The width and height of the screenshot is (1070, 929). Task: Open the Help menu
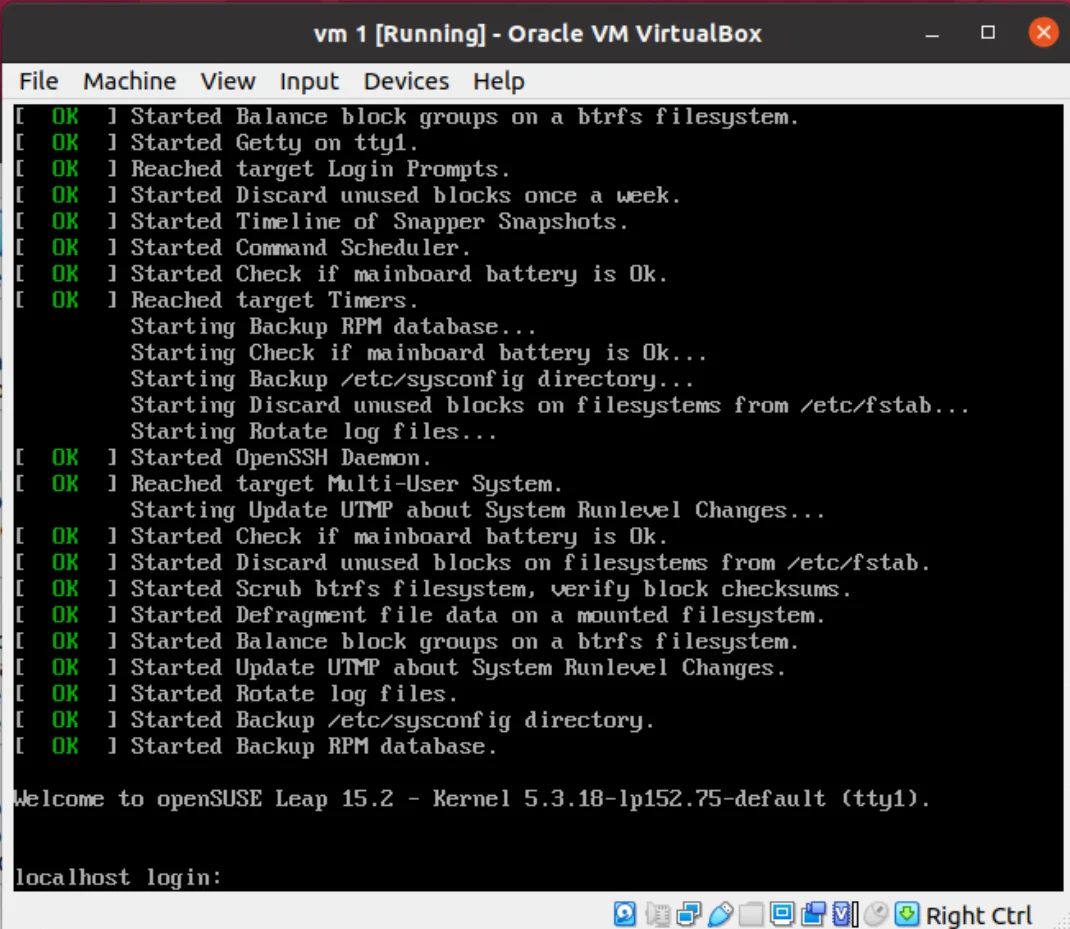click(x=499, y=82)
